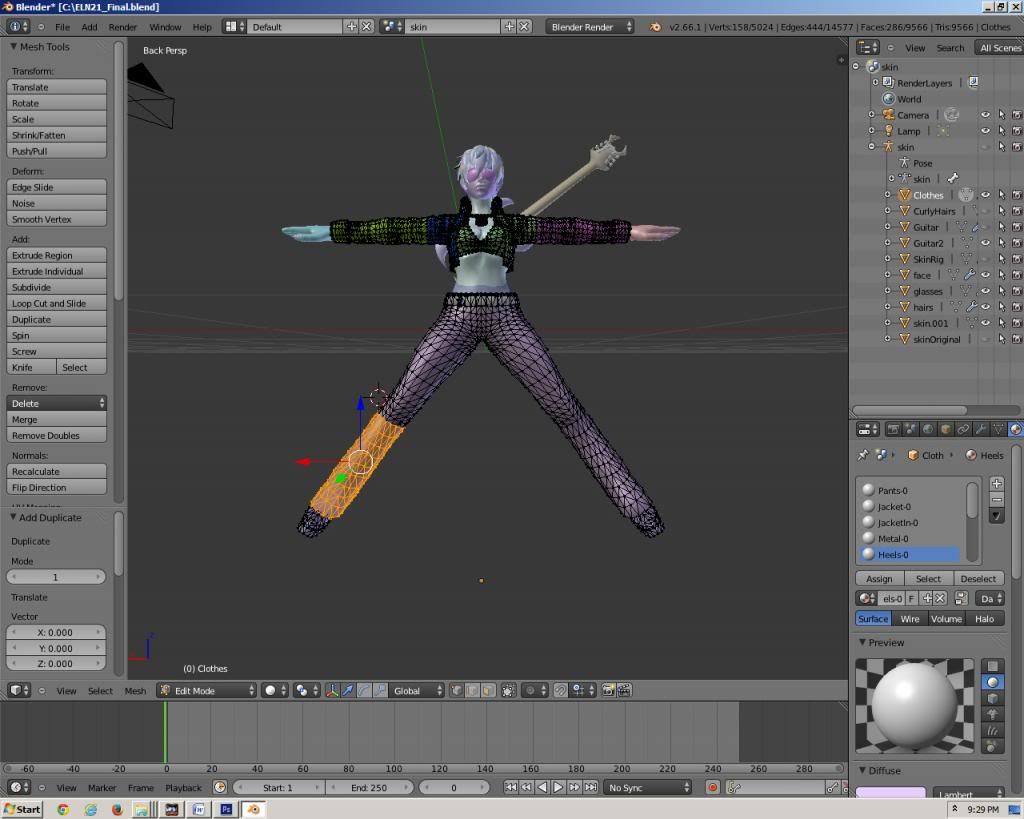Toggle Lamp selectability arrow icon
Screen dimensions: 1024x819
coord(1001,131)
